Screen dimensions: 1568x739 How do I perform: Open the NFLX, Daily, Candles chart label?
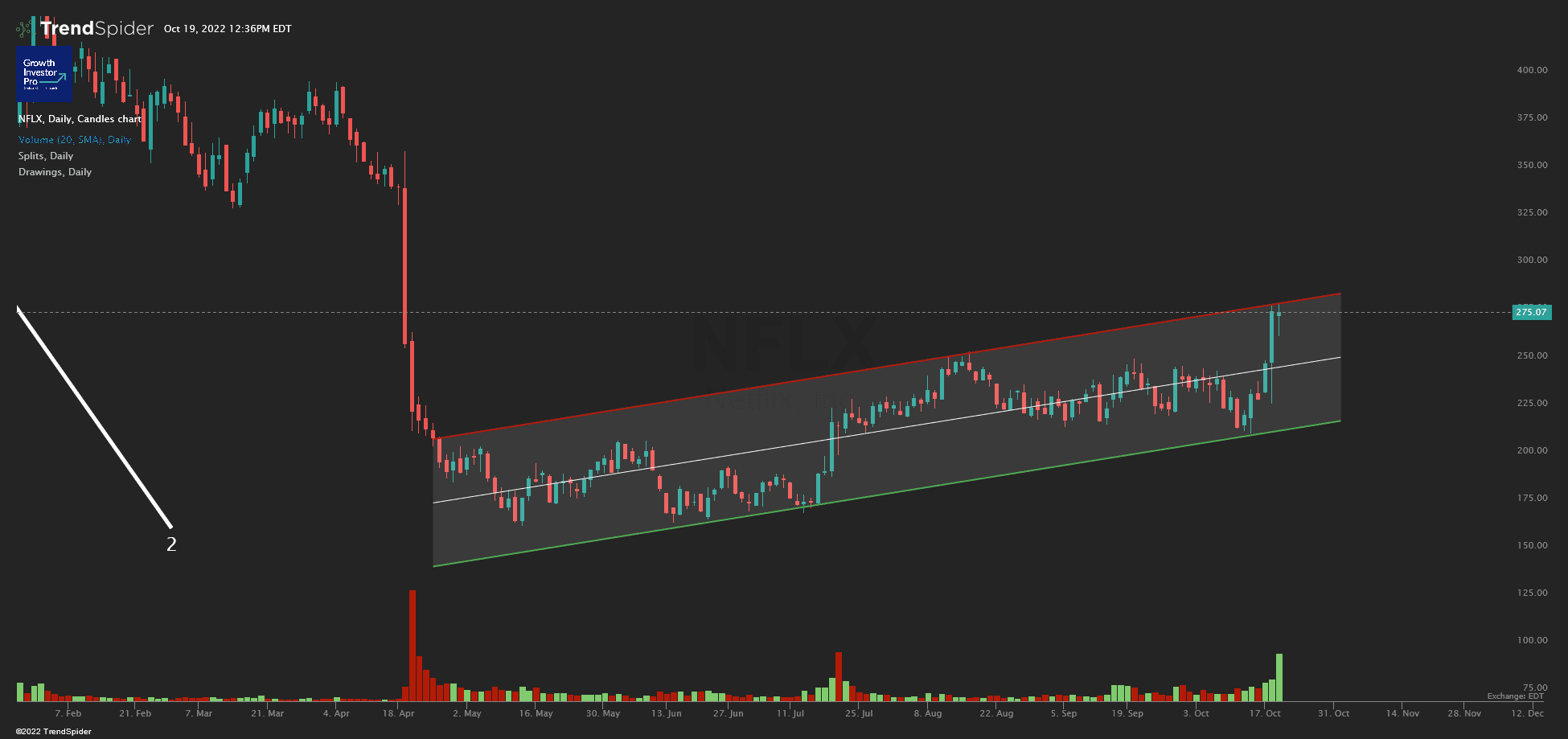click(80, 119)
